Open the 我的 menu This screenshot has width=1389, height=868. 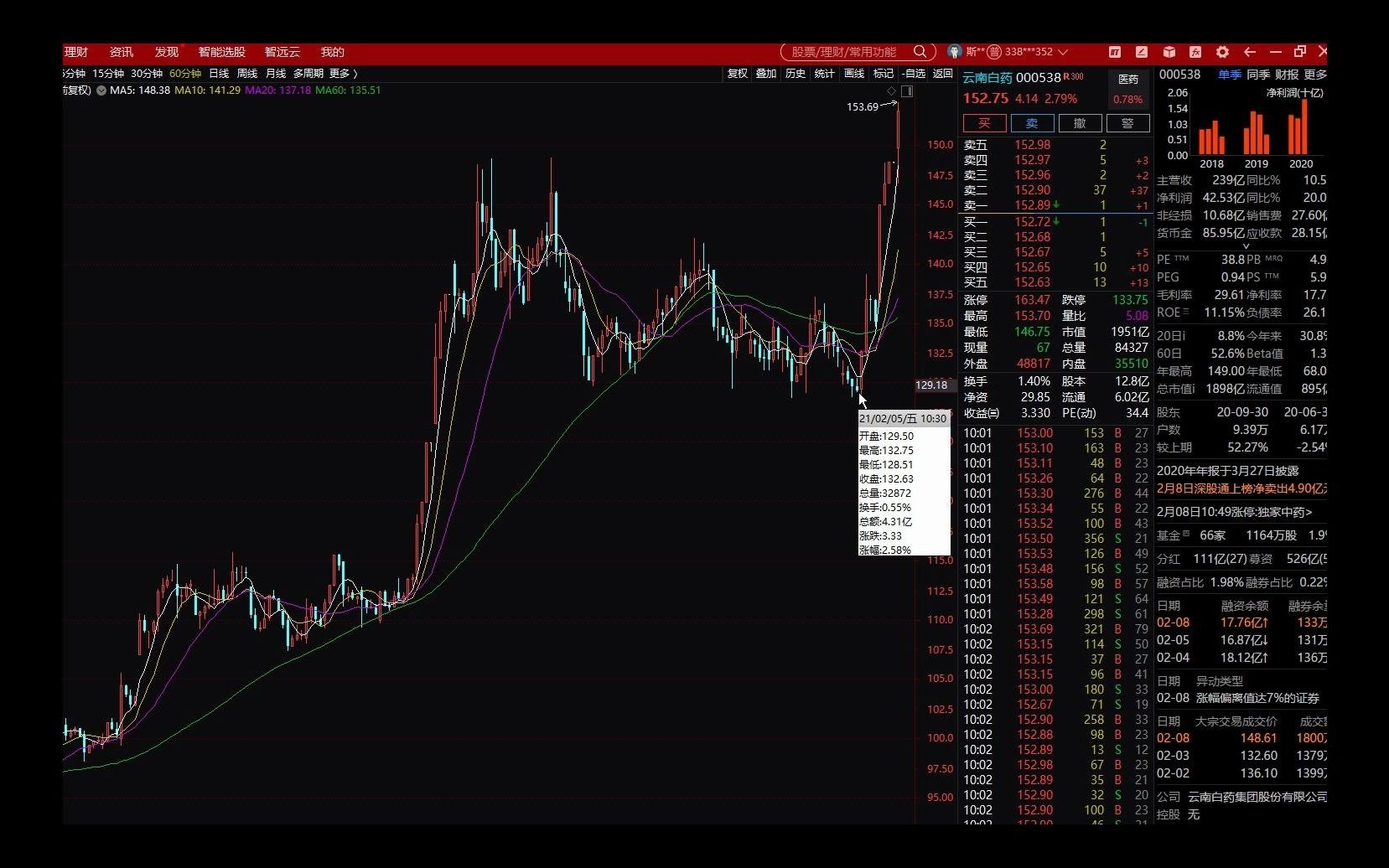333,52
